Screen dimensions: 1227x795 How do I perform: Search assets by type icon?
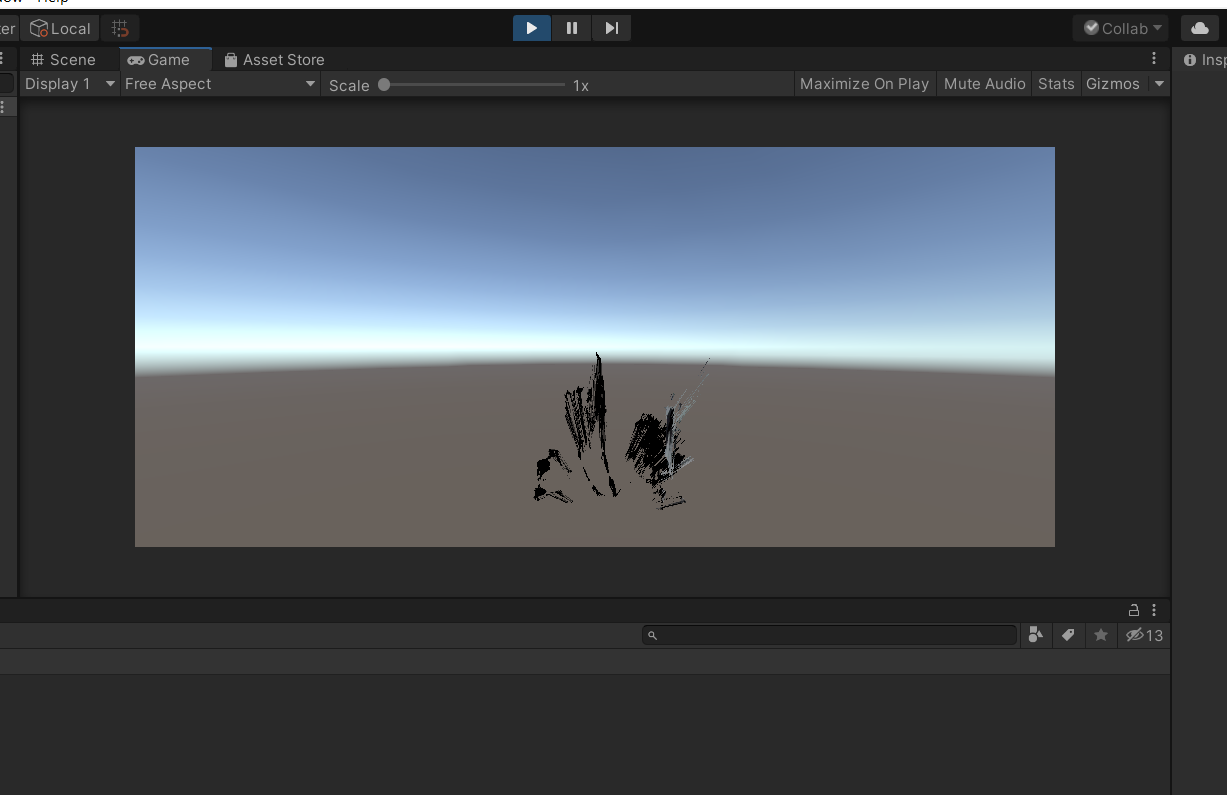[1036, 635]
